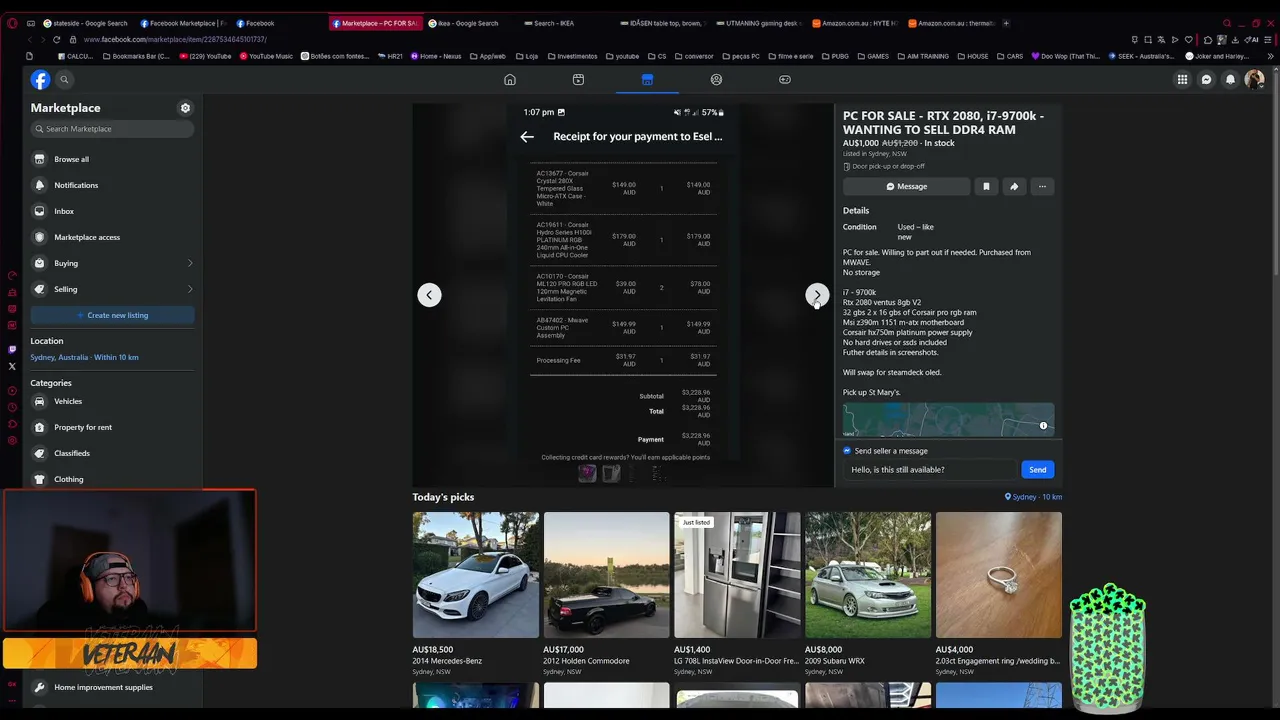Open the AIM TRAINING bookmarks folder
1280x720 pixels.
(x=923, y=56)
